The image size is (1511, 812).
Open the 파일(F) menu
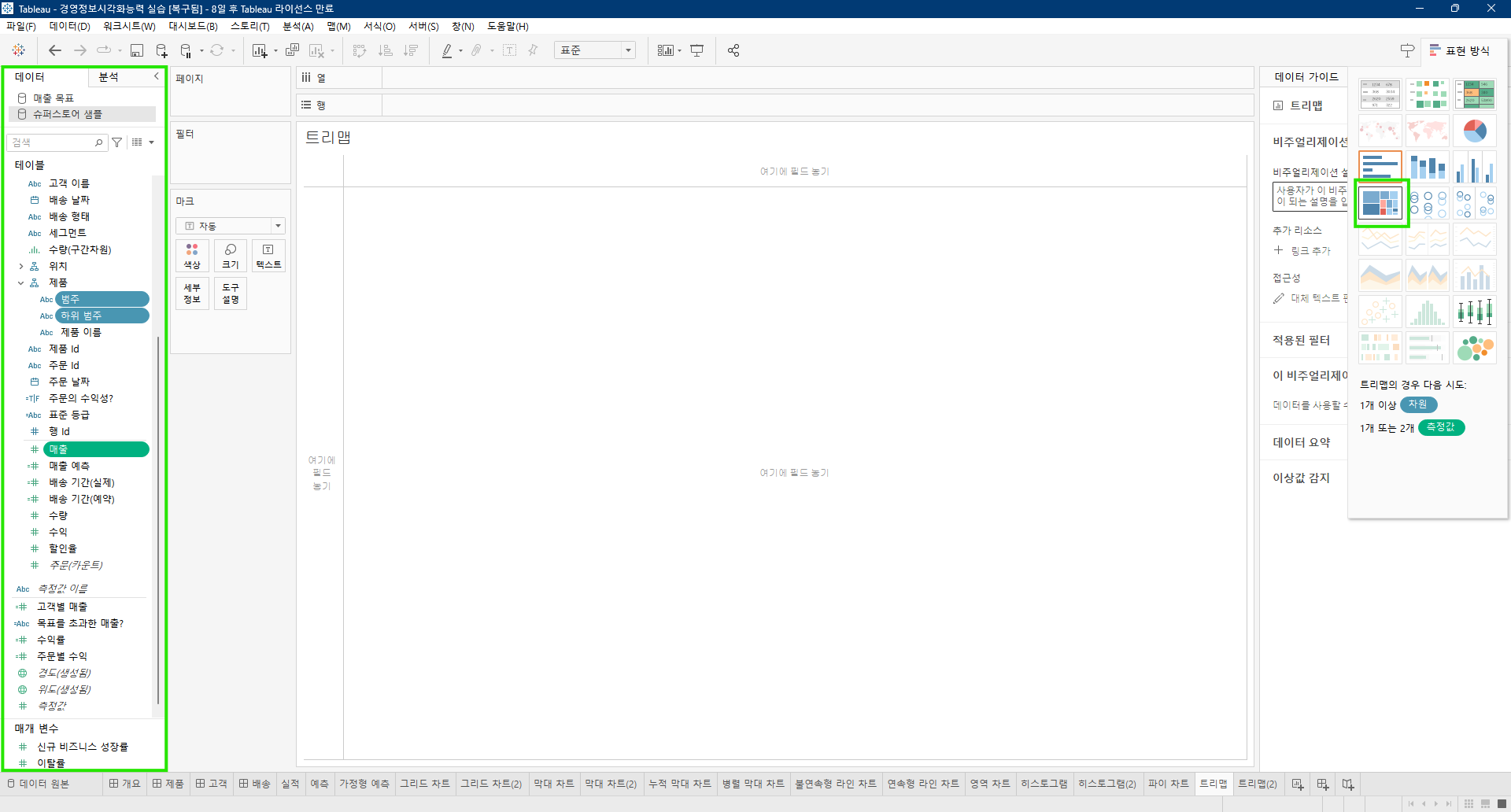(21, 26)
